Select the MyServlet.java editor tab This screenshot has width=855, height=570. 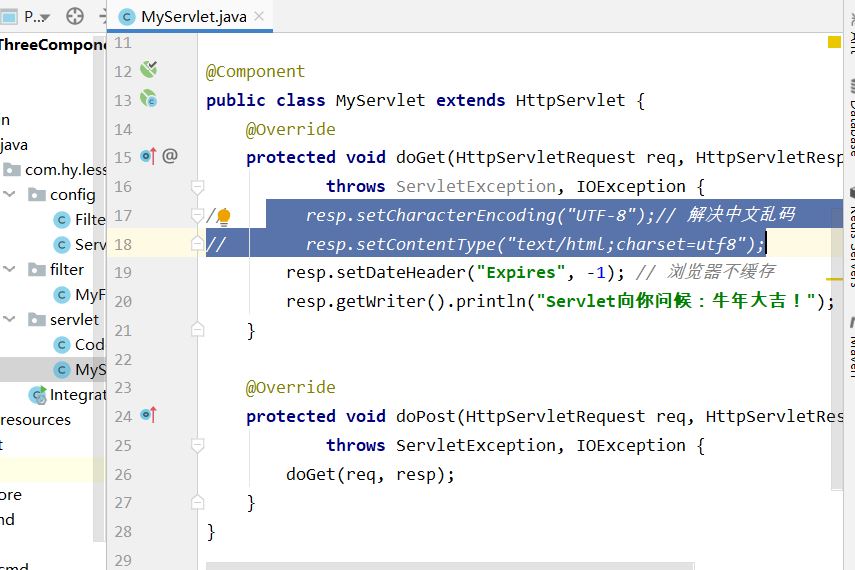189,17
